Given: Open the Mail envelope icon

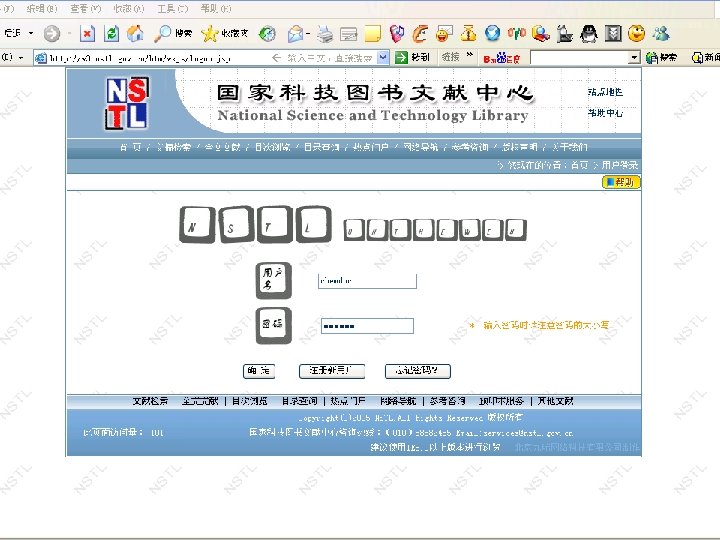Looking at the screenshot, I should 295,34.
